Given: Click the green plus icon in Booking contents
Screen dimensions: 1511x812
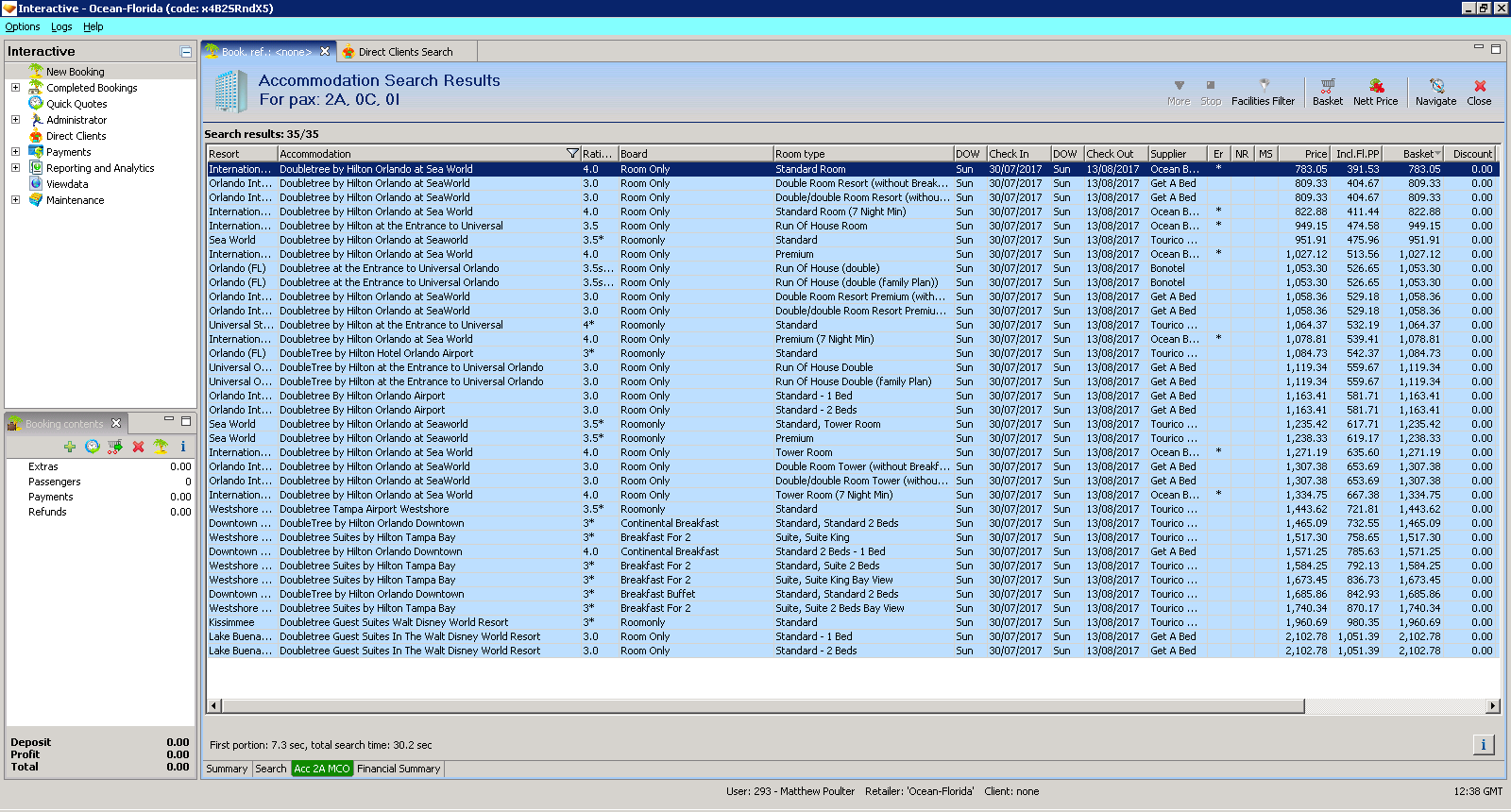Looking at the screenshot, I should click(70, 447).
